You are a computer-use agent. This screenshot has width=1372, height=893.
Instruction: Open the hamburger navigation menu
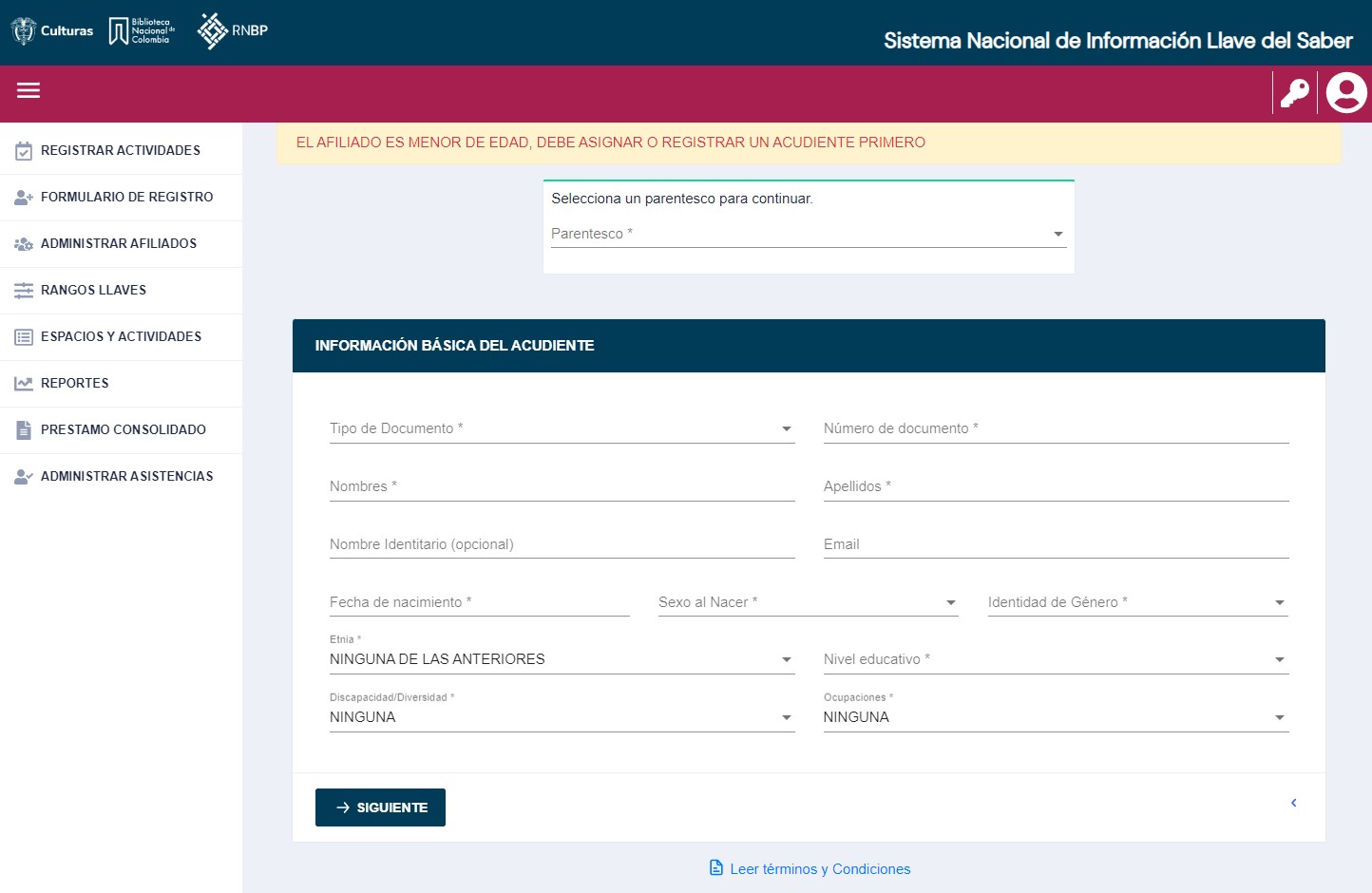tap(29, 90)
